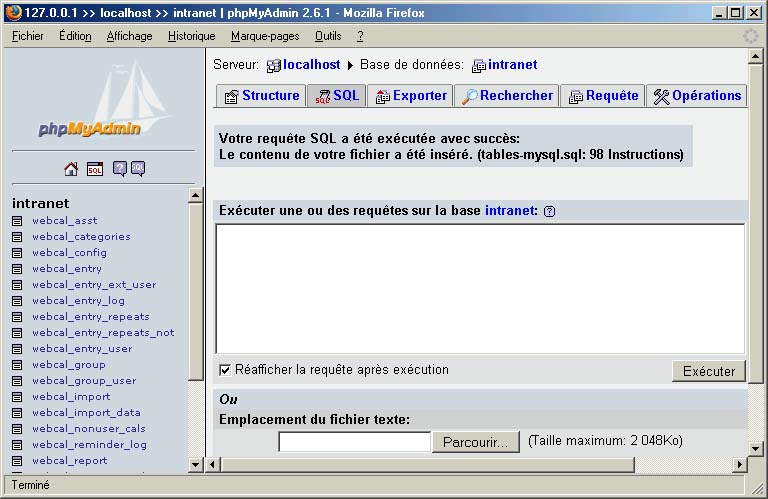Click the main pane vertical scrollbar down arrow
The image size is (768, 499).
pos(755,448)
